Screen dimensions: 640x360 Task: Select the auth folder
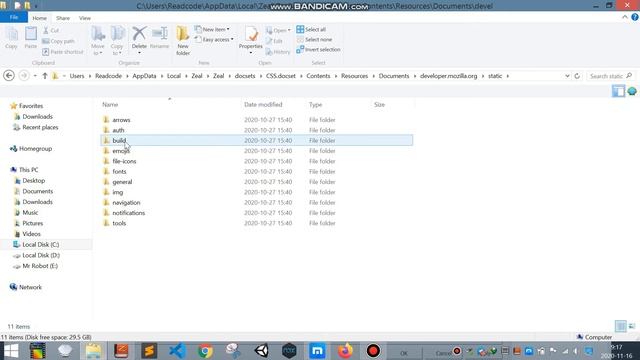[118, 130]
